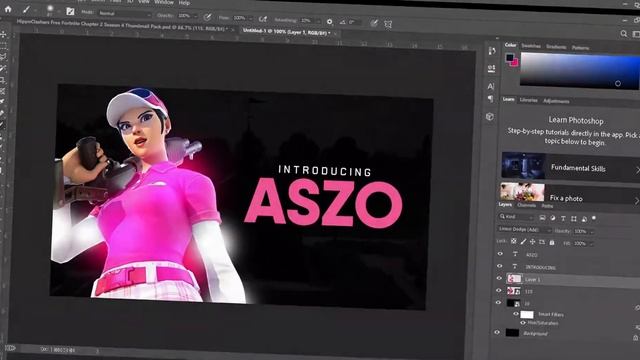
Task: Filter layers by pixel layers icon
Action: coord(542,218)
